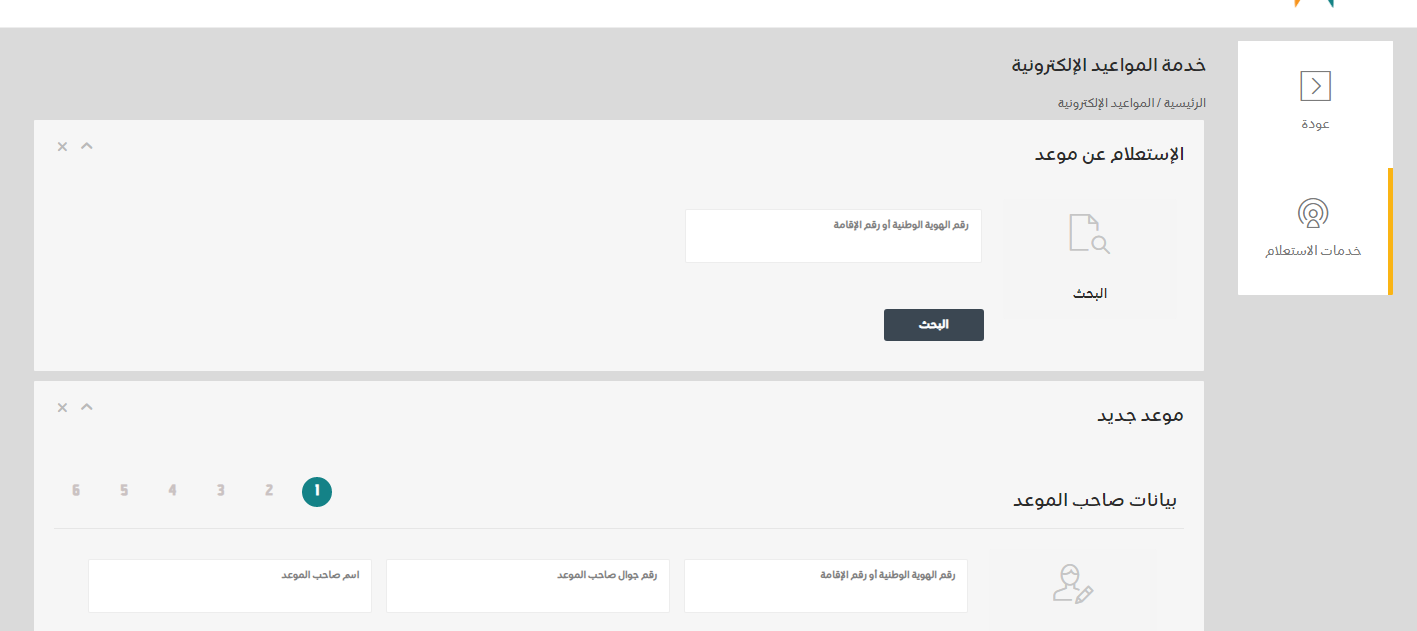1417x631 pixels.
Task: Go to step 4 in the wizard
Action: (x=173, y=491)
